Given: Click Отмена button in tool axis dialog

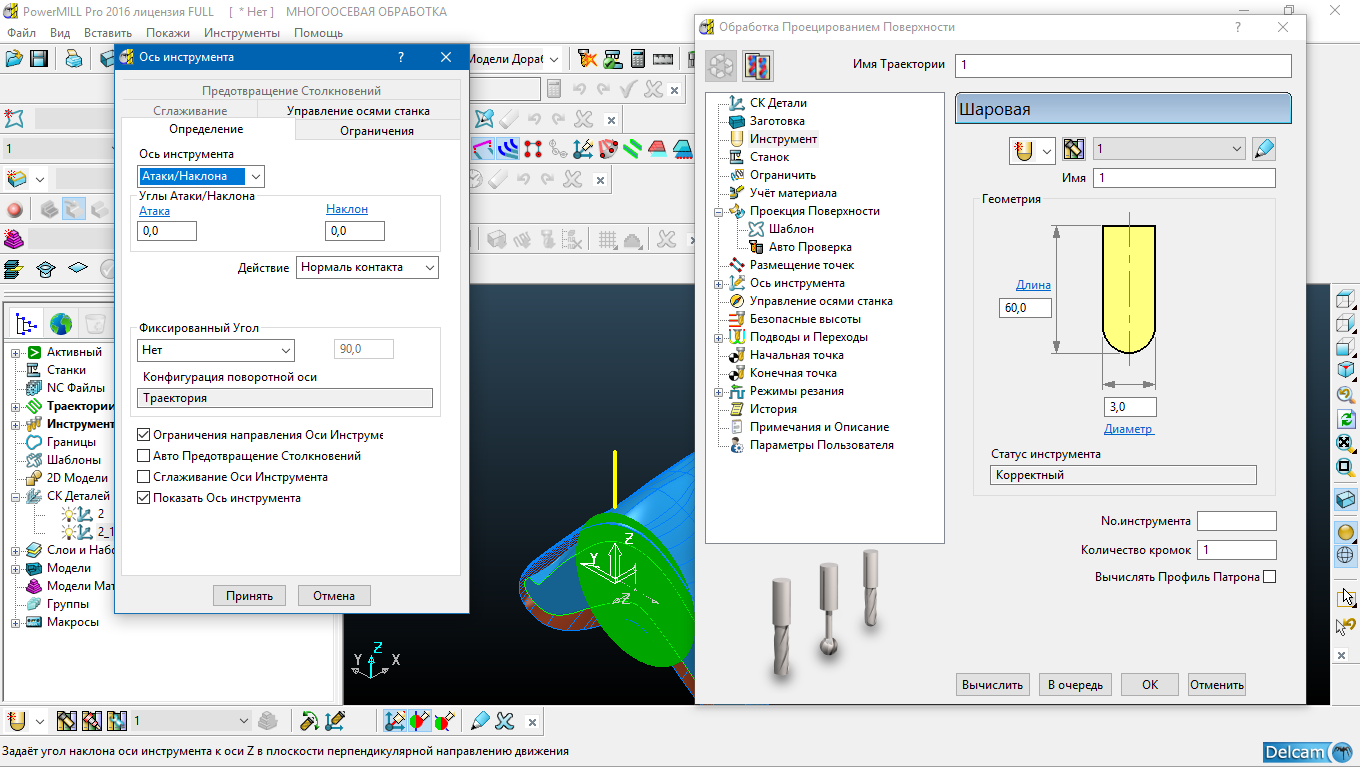Looking at the screenshot, I should pyautogui.click(x=334, y=596).
